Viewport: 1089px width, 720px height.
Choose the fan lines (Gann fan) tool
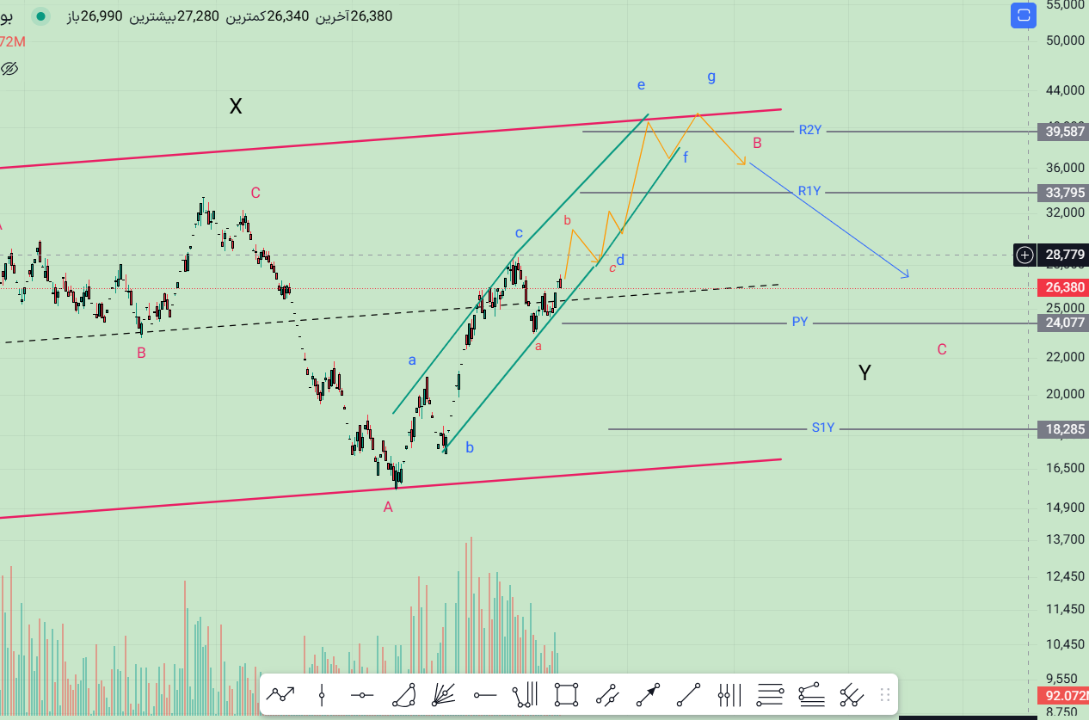coord(444,694)
